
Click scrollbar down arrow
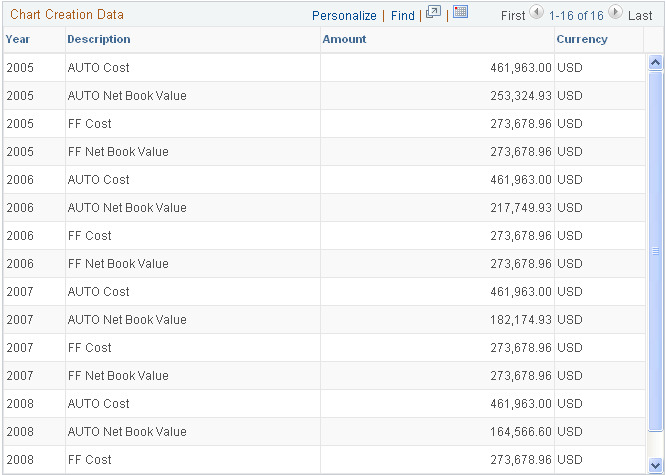655,465
